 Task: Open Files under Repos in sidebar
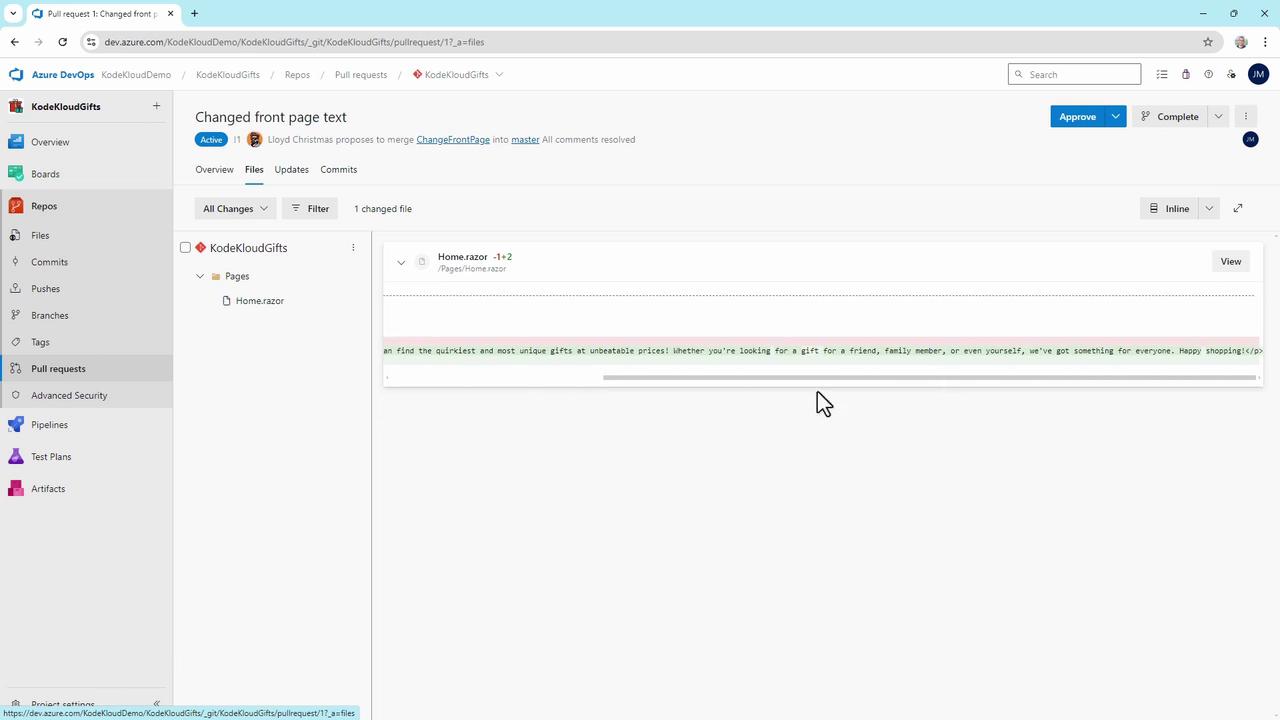click(x=40, y=236)
